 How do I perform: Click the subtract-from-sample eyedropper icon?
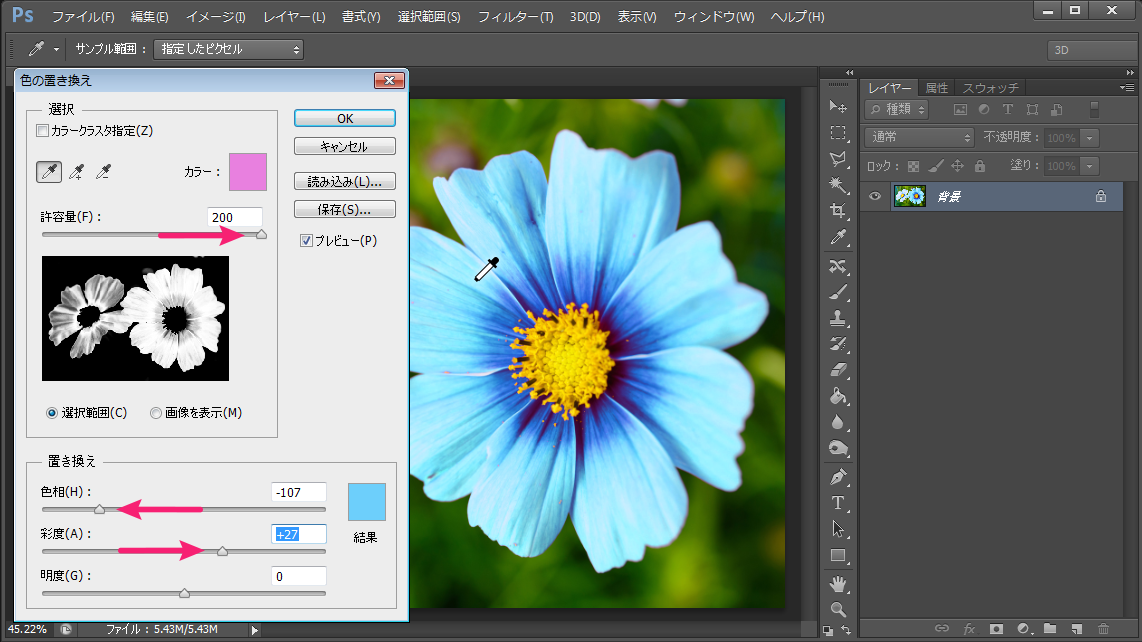[x=102, y=172]
